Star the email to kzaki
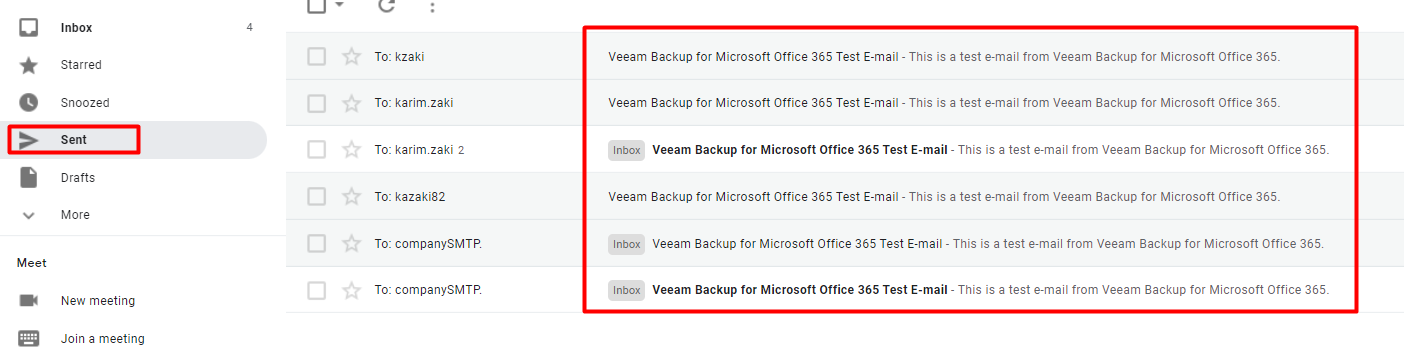1404x363 pixels. pyautogui.click(x=351, y=56)
